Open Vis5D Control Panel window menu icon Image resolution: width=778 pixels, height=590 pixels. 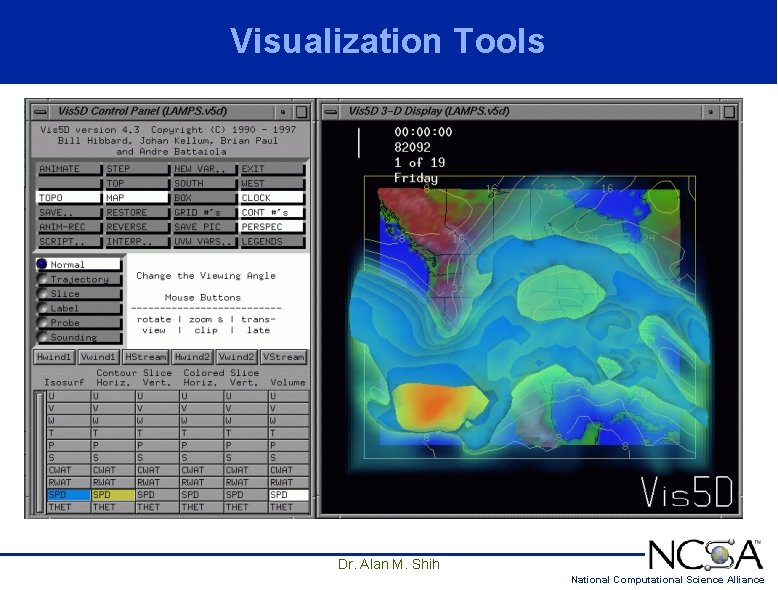pyautogui.click(x=41, y=112)
